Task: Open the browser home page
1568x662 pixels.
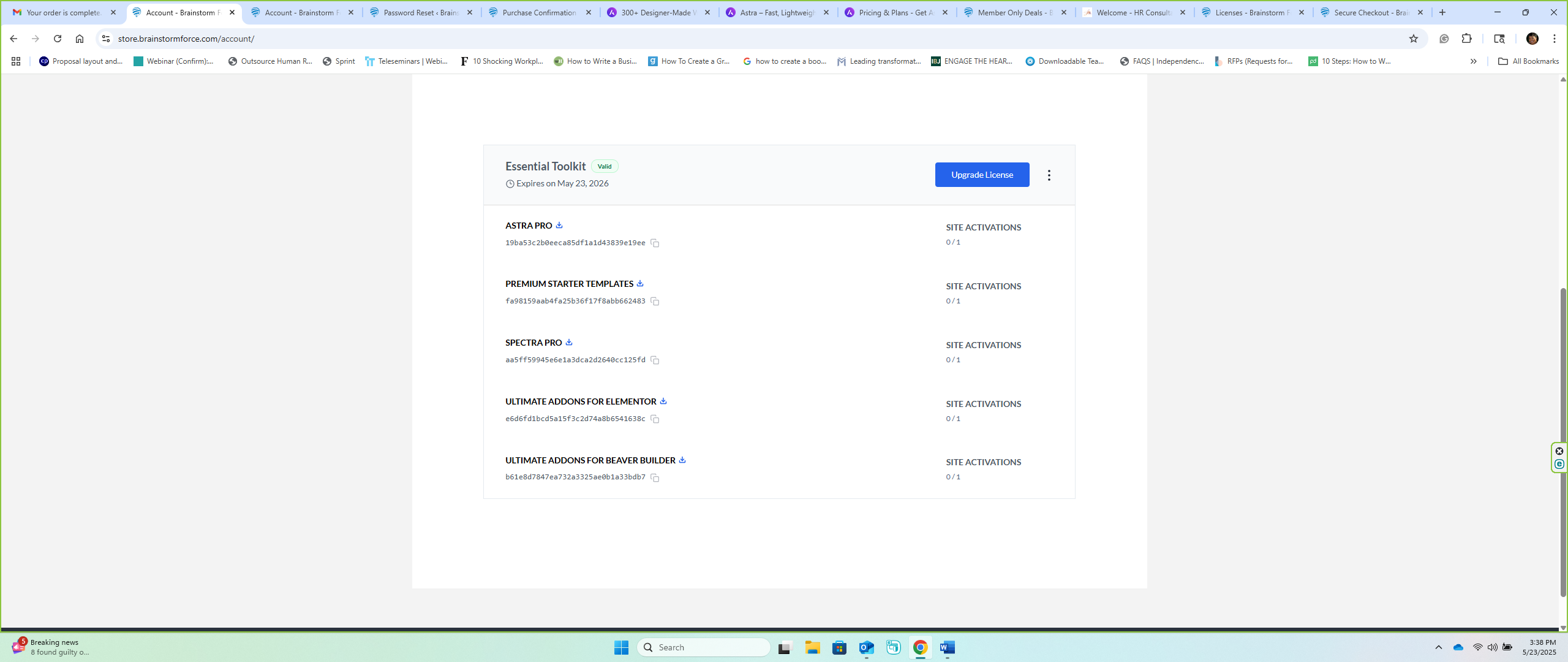Action: coord(80,39)
